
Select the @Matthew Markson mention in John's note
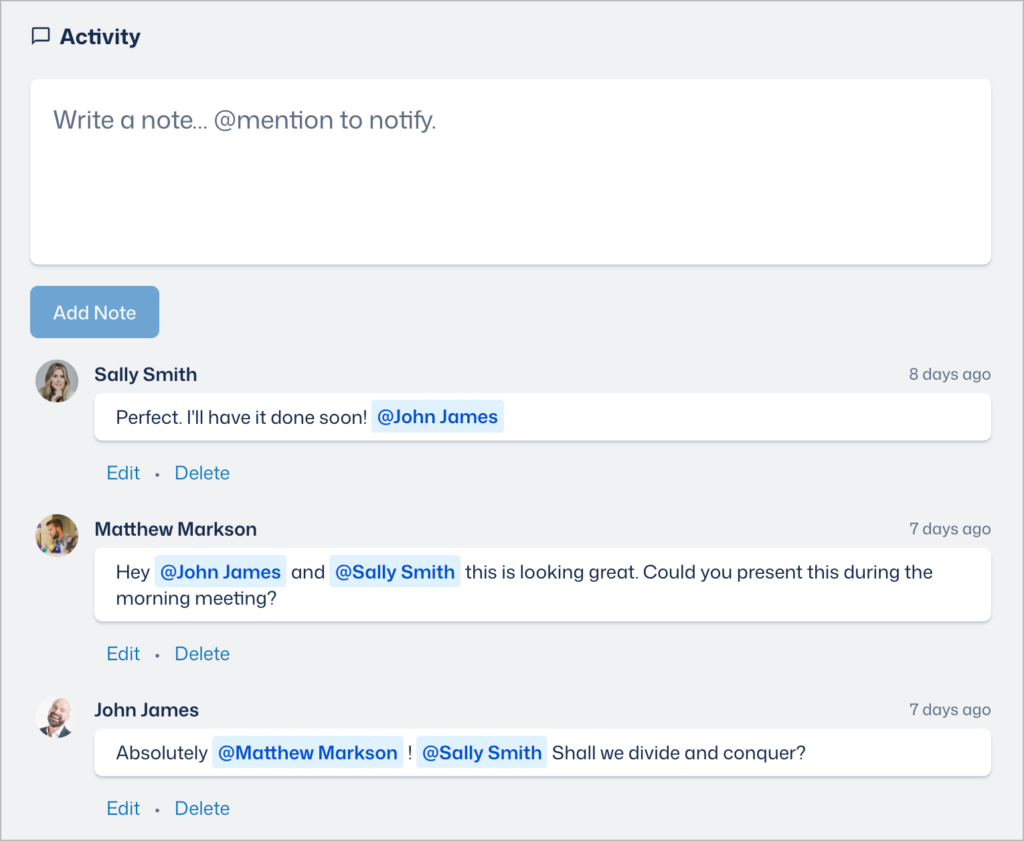[x=307, y=752]
